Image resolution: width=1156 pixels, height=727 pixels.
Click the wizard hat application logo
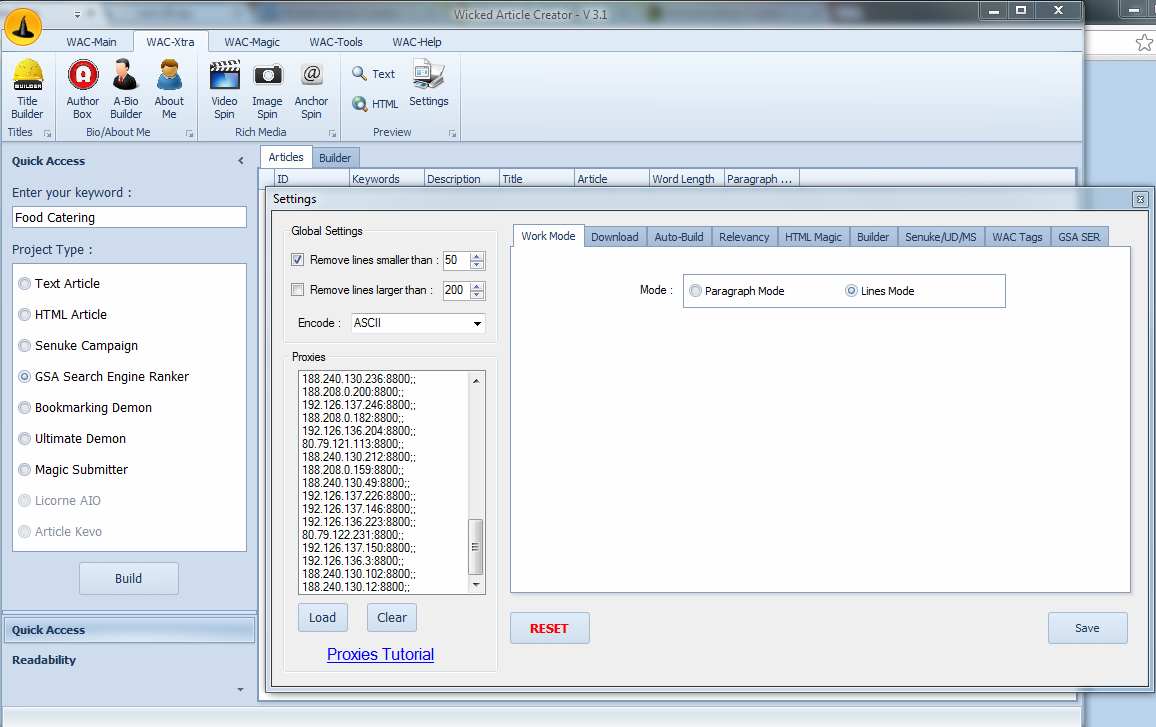tap(23, 27)
